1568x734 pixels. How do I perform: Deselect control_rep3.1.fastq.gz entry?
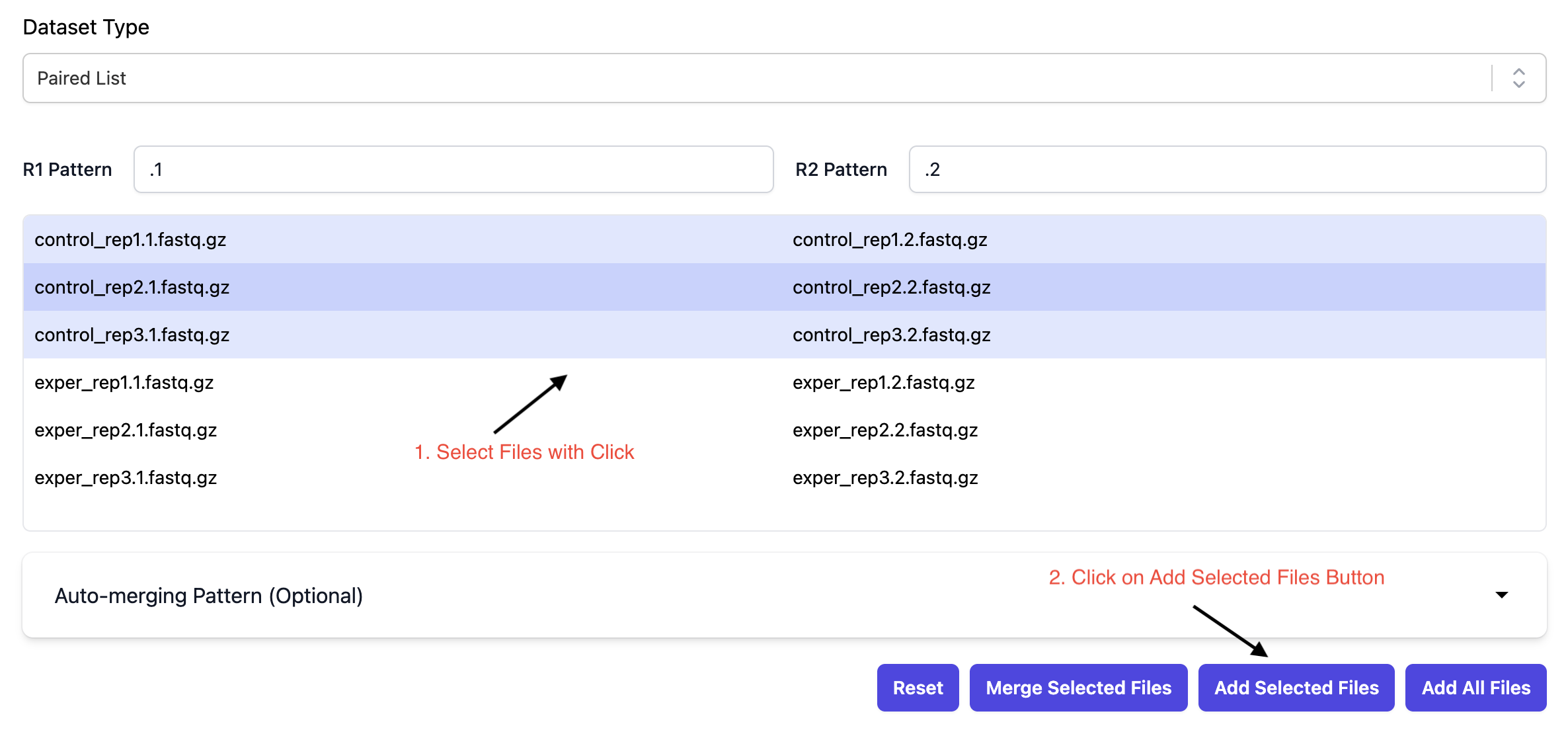[132, 335]
